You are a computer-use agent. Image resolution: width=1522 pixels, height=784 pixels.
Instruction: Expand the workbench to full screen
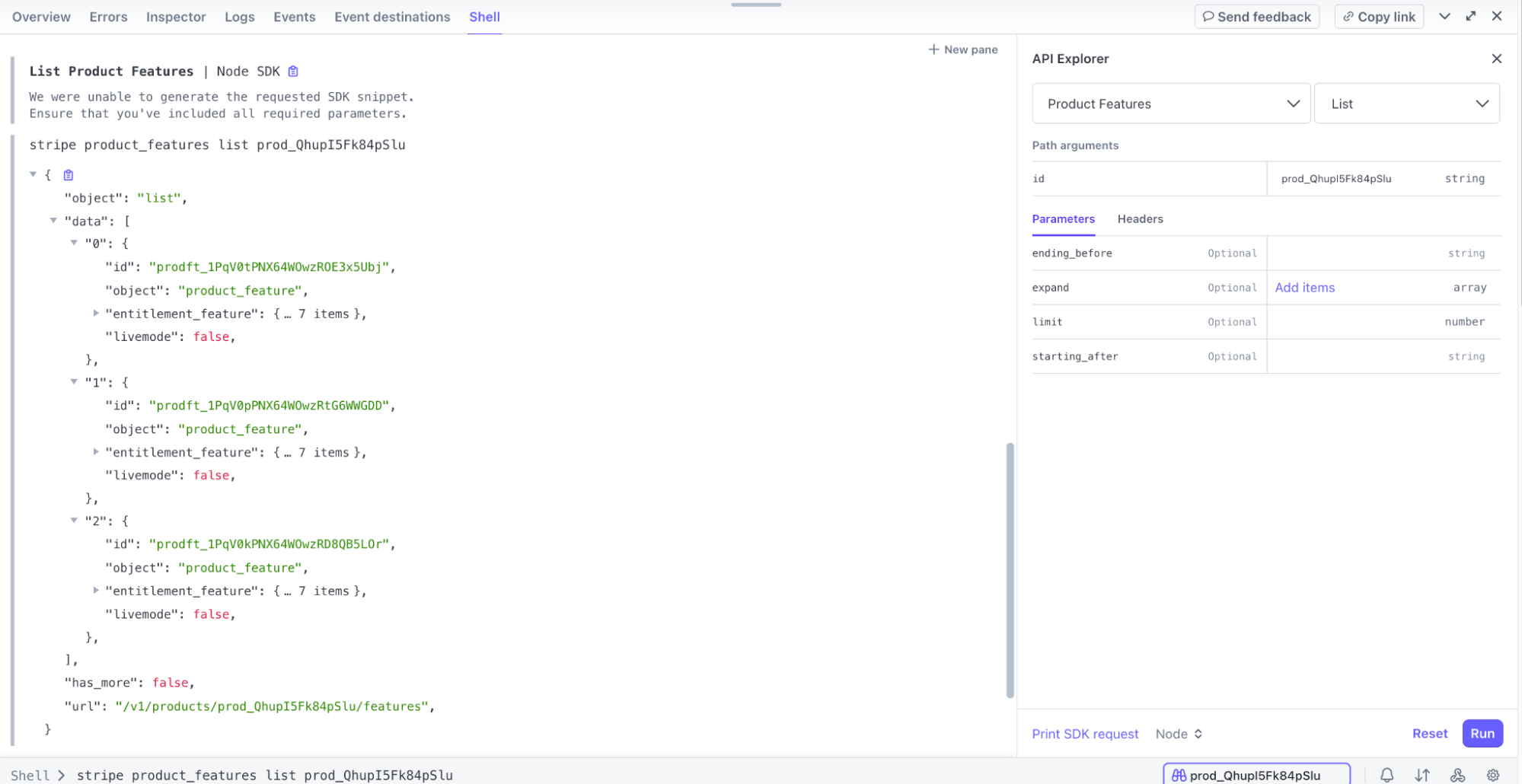[1471, 16]
